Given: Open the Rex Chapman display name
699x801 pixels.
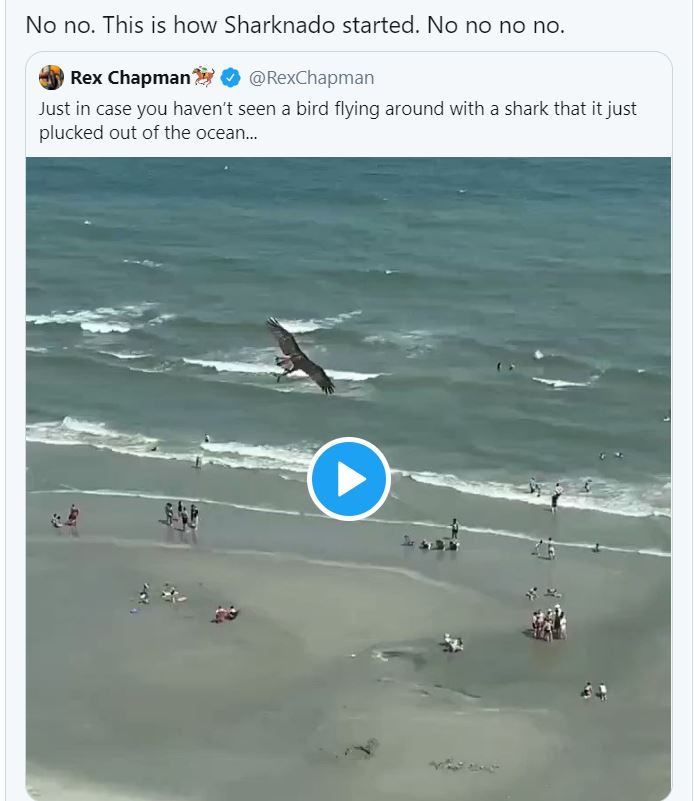Looking at the screenshot, I should click(129, 78).
